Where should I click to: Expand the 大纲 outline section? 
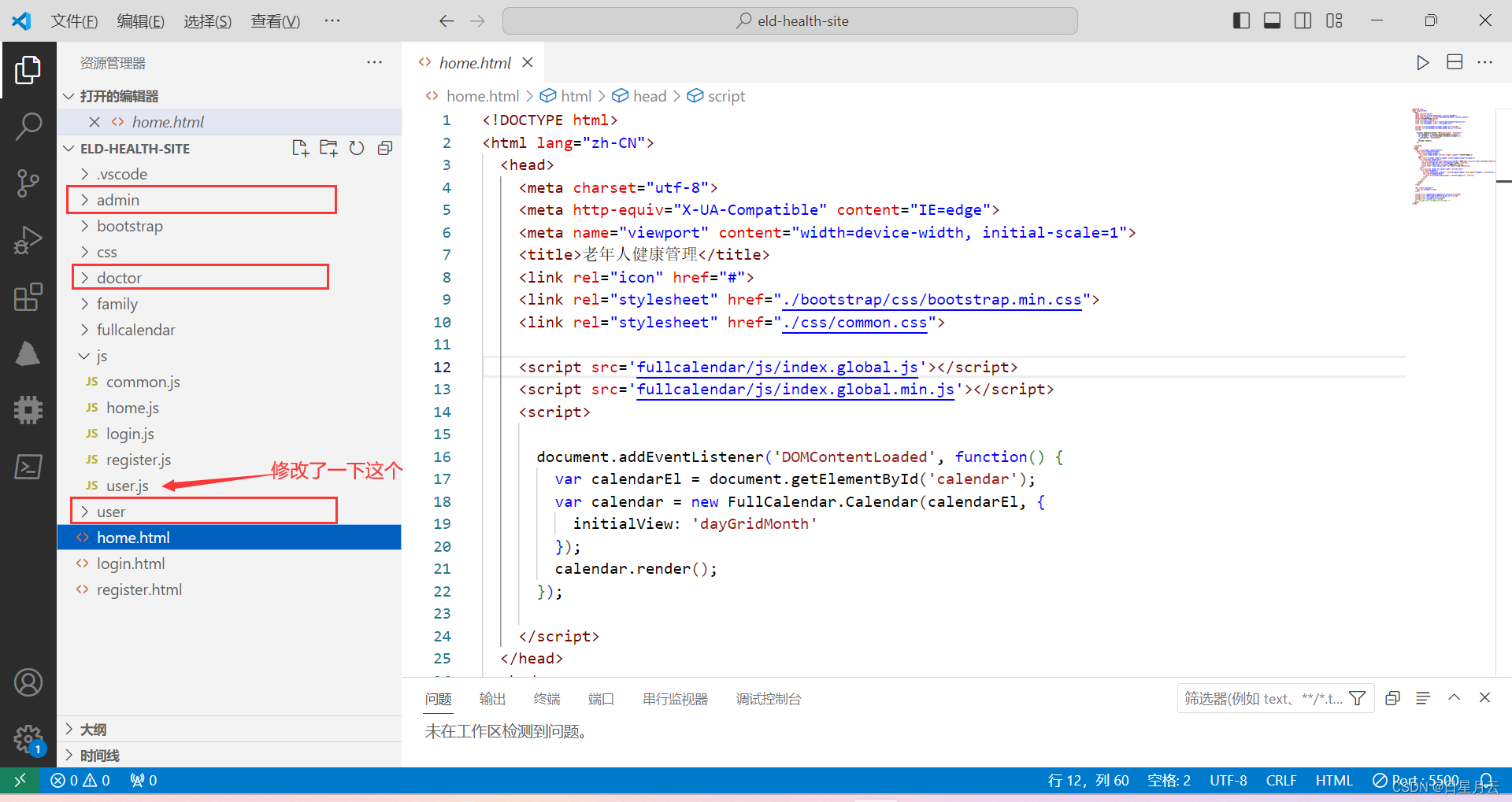coord(229,730)
